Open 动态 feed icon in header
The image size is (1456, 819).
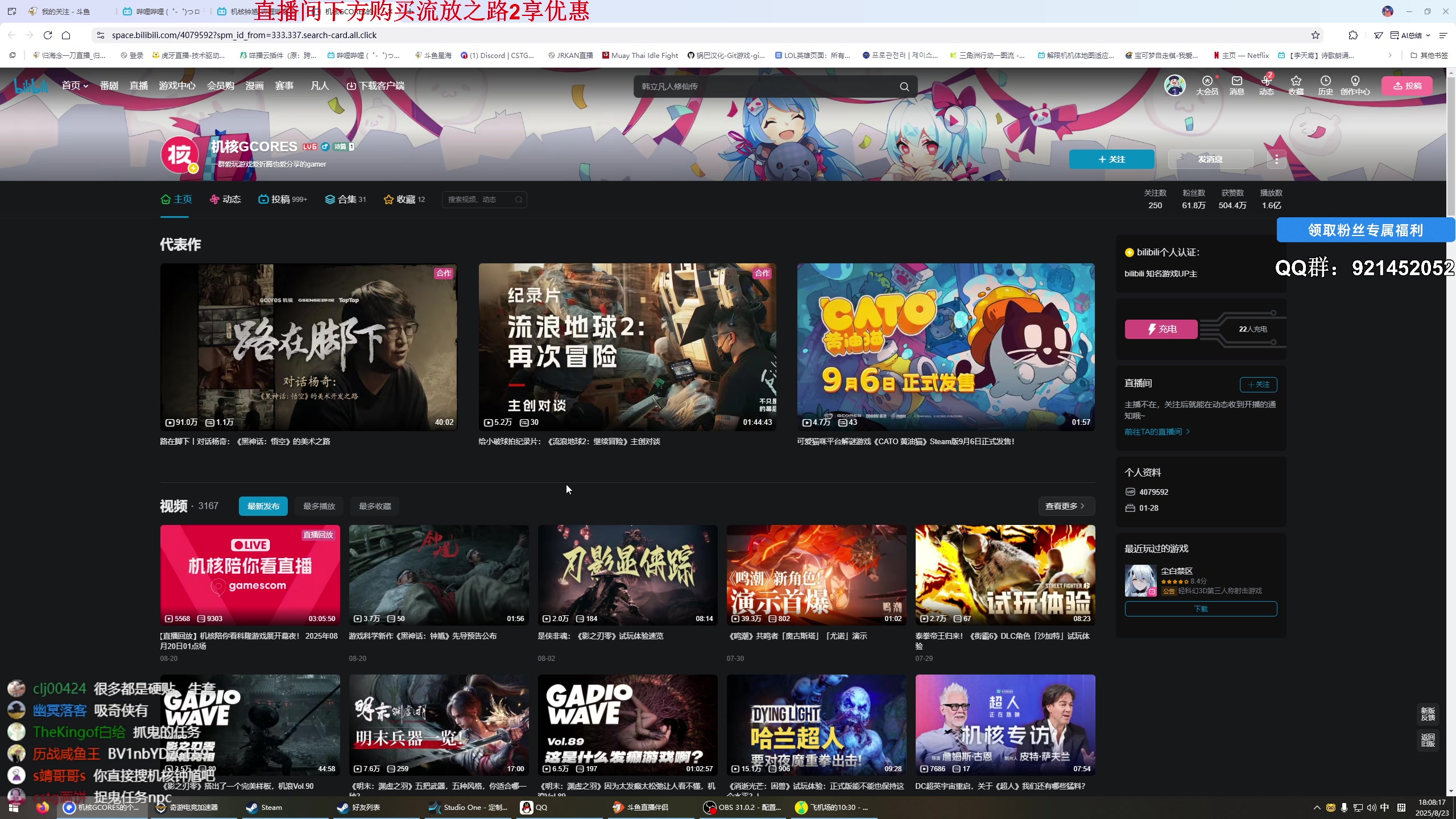point(1266,85)
